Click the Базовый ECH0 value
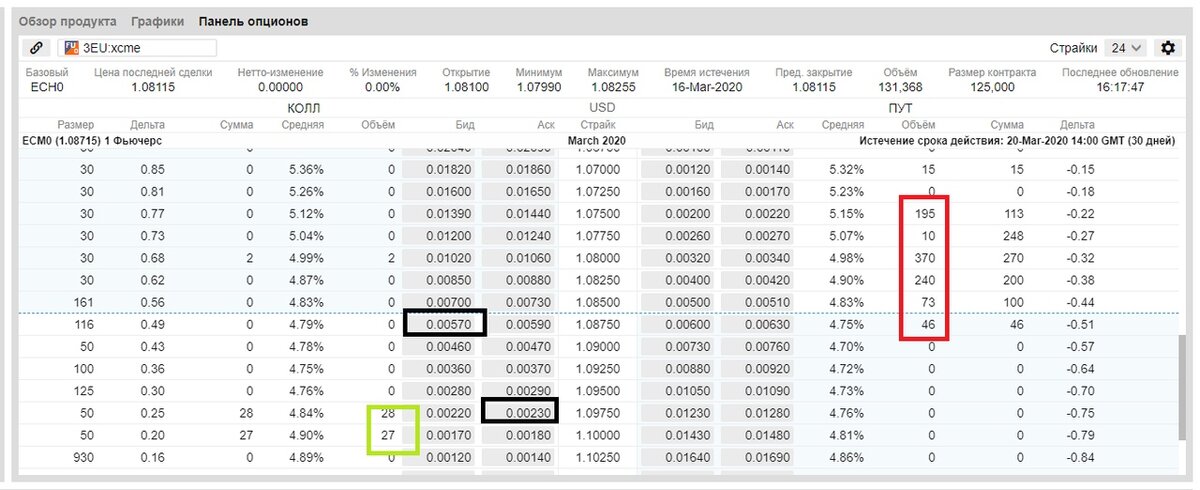 (47, 87)
